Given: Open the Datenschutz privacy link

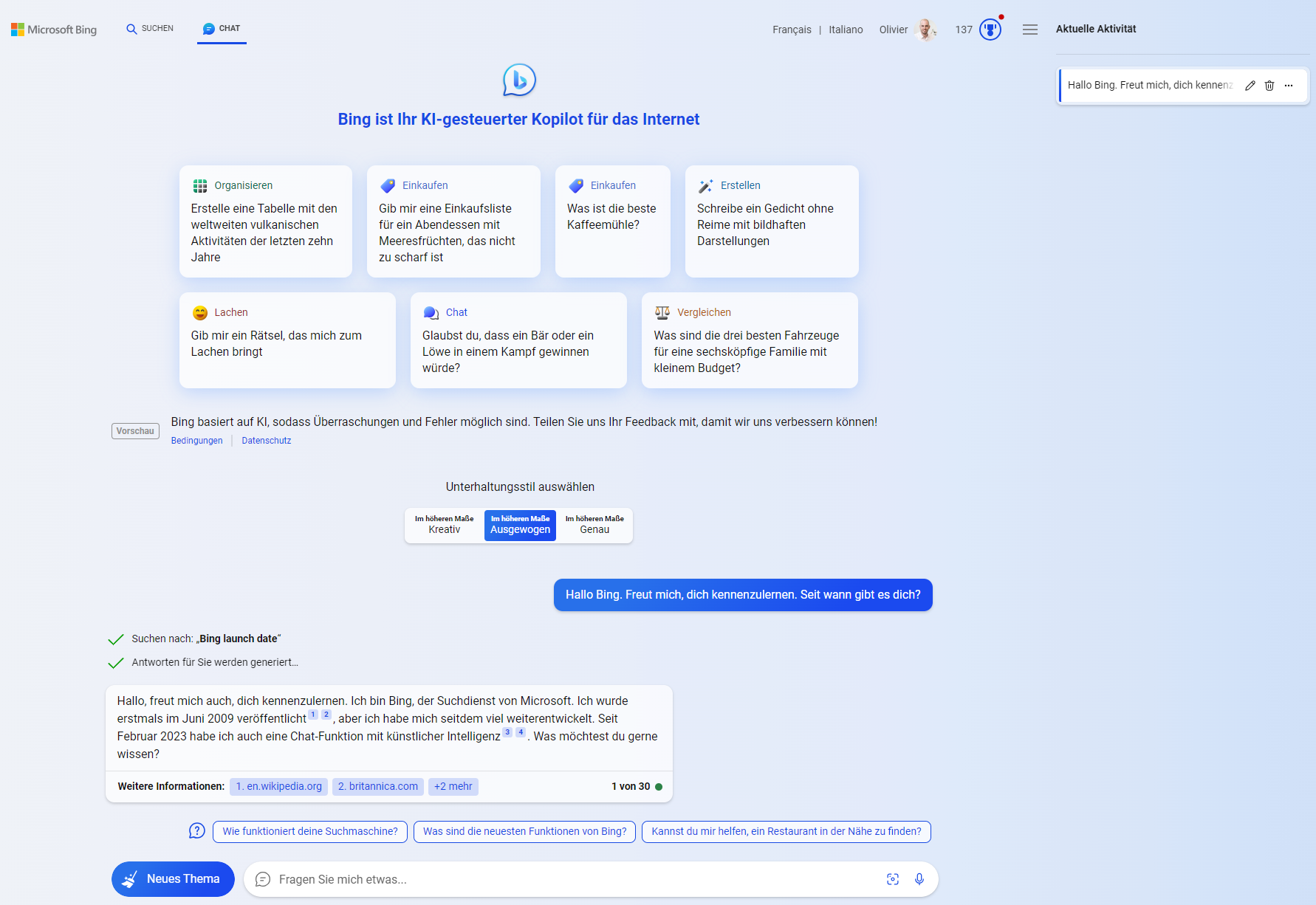Looking at the screenshot, I should click(267, 441).
